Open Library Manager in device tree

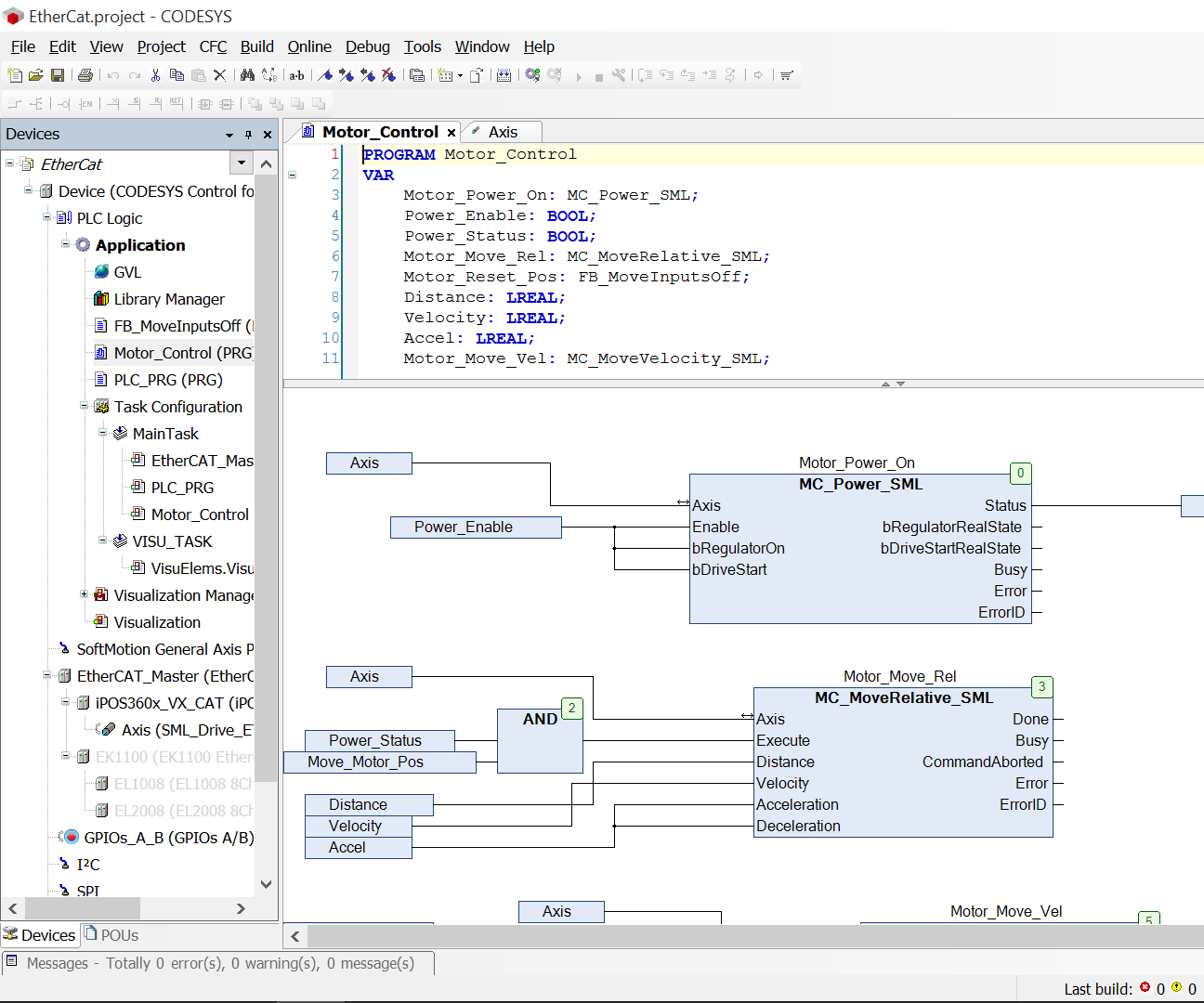pos(168,299)
